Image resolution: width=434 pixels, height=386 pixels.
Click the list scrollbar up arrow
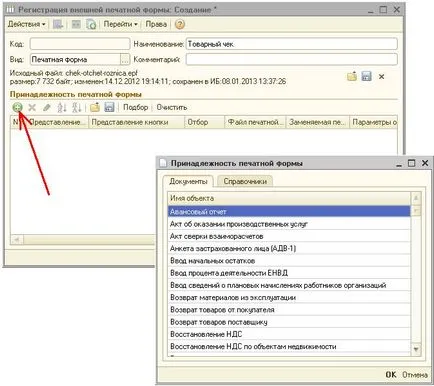416,199
